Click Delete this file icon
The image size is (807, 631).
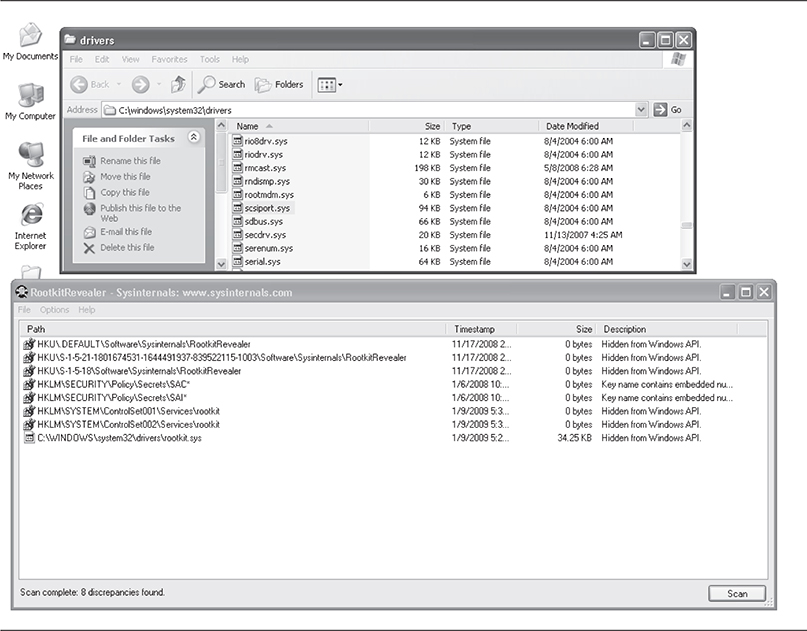click(x=90, y=248)
